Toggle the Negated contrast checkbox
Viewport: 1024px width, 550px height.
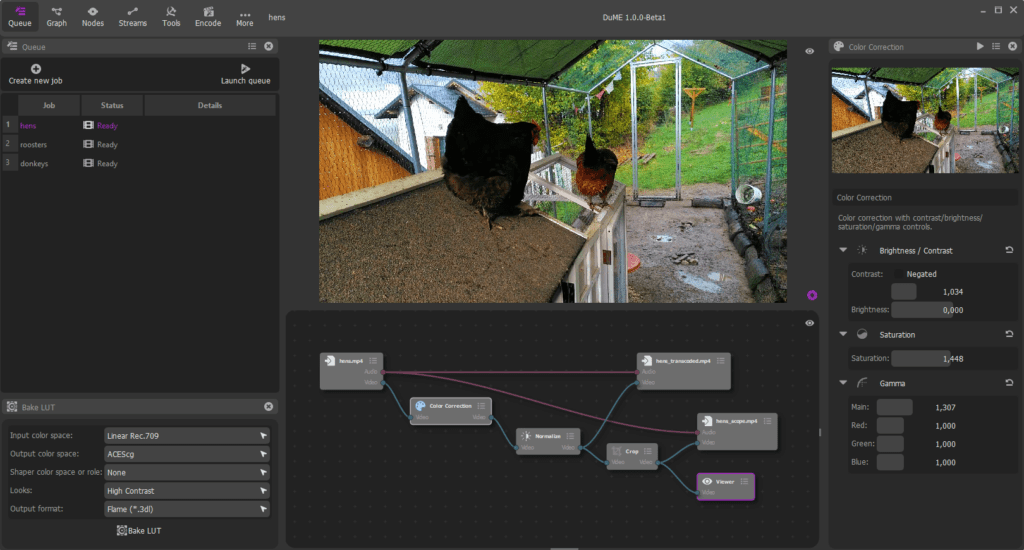pyautogui.click(x=899, y=274)
